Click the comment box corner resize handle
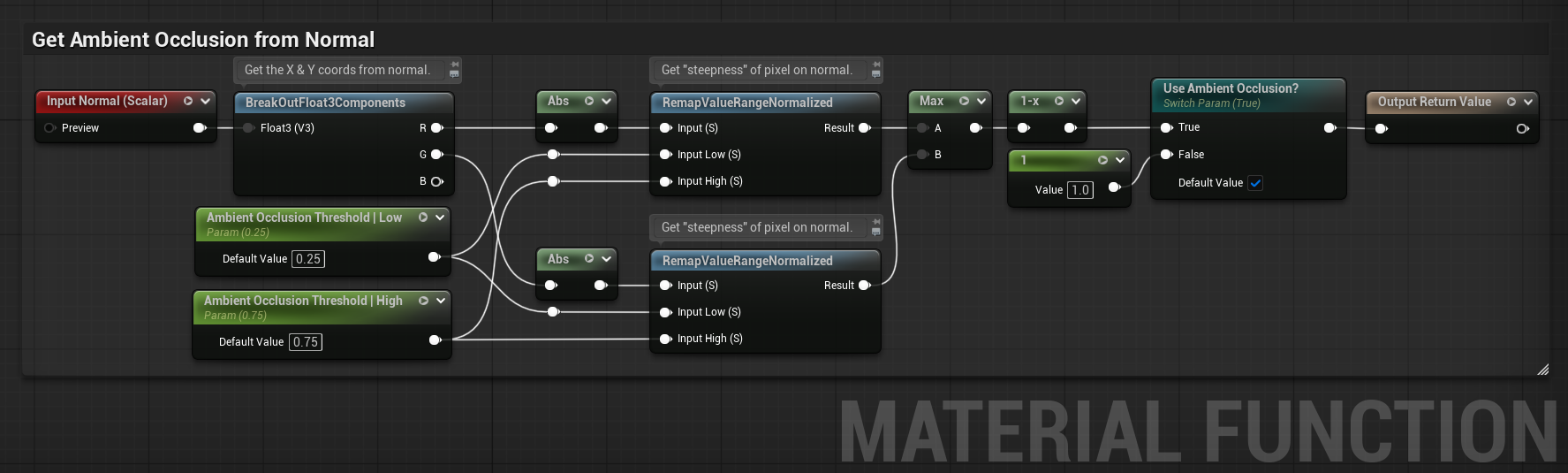Image resolution: width=1568 pixels, height=473 pixels. click(1542, 370)
